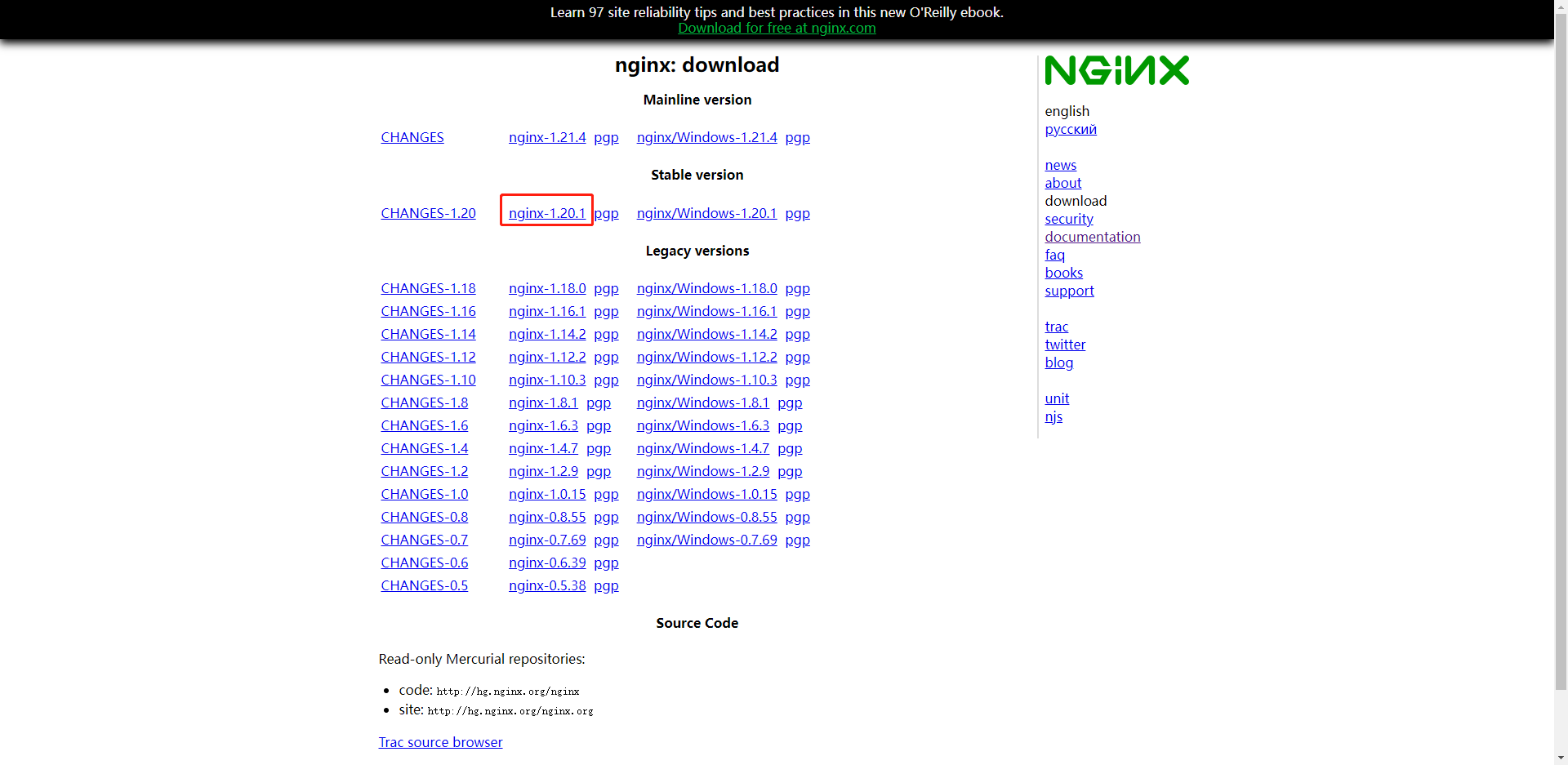
Task: Click the scrollbar down arrow
Action: pyautogui.click(x=1561, y=758)
